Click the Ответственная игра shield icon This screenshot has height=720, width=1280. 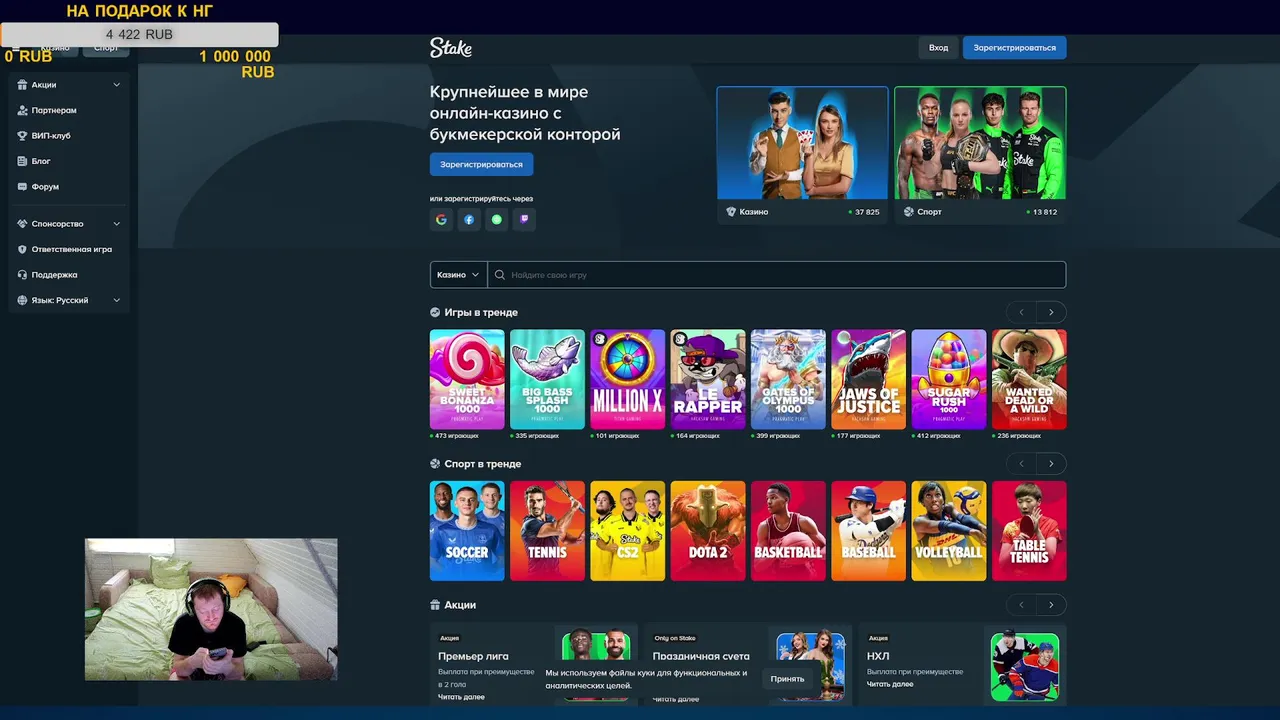22,249
